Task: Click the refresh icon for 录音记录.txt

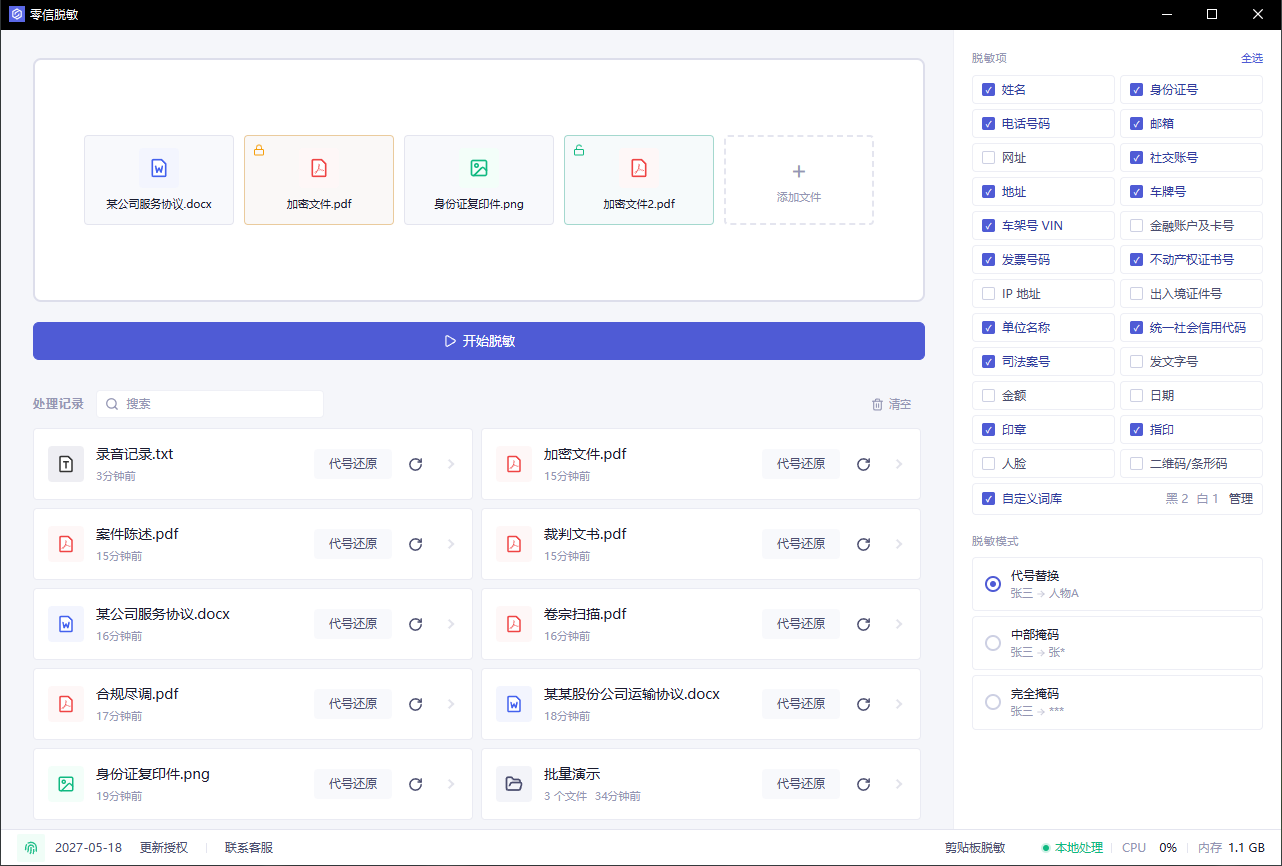Action: pos(416,464)
